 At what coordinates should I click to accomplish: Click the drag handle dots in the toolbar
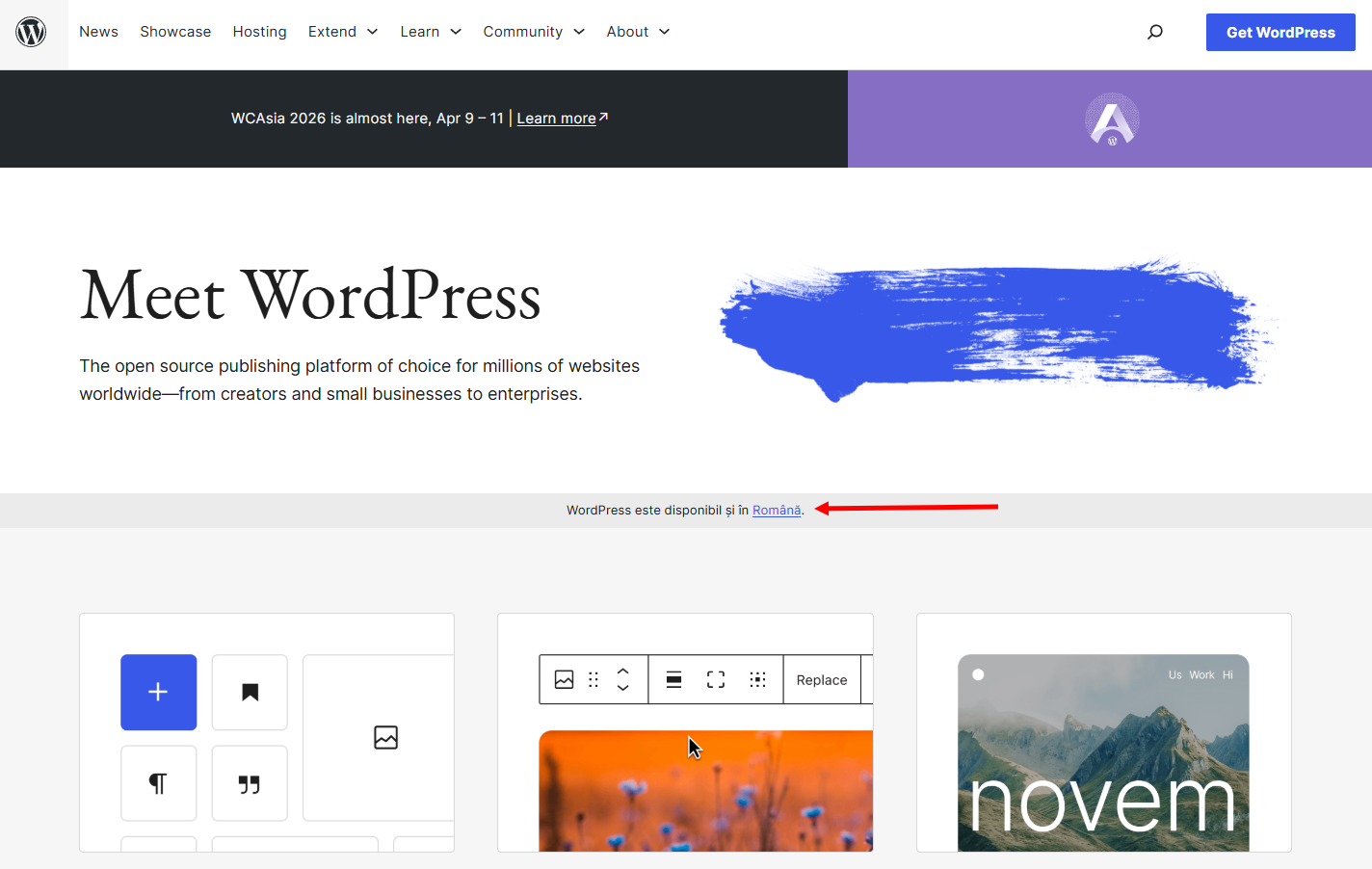coord(594,679)
